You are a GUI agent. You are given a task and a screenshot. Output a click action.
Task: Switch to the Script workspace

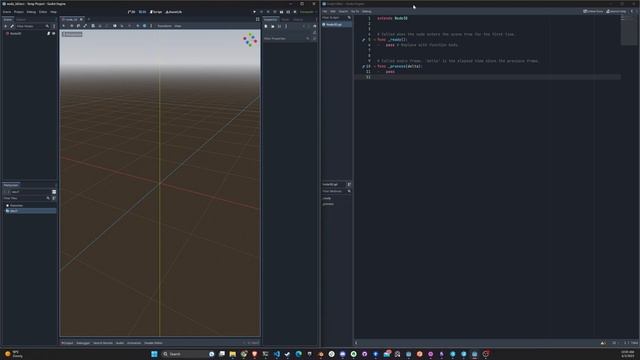(156, 12)
